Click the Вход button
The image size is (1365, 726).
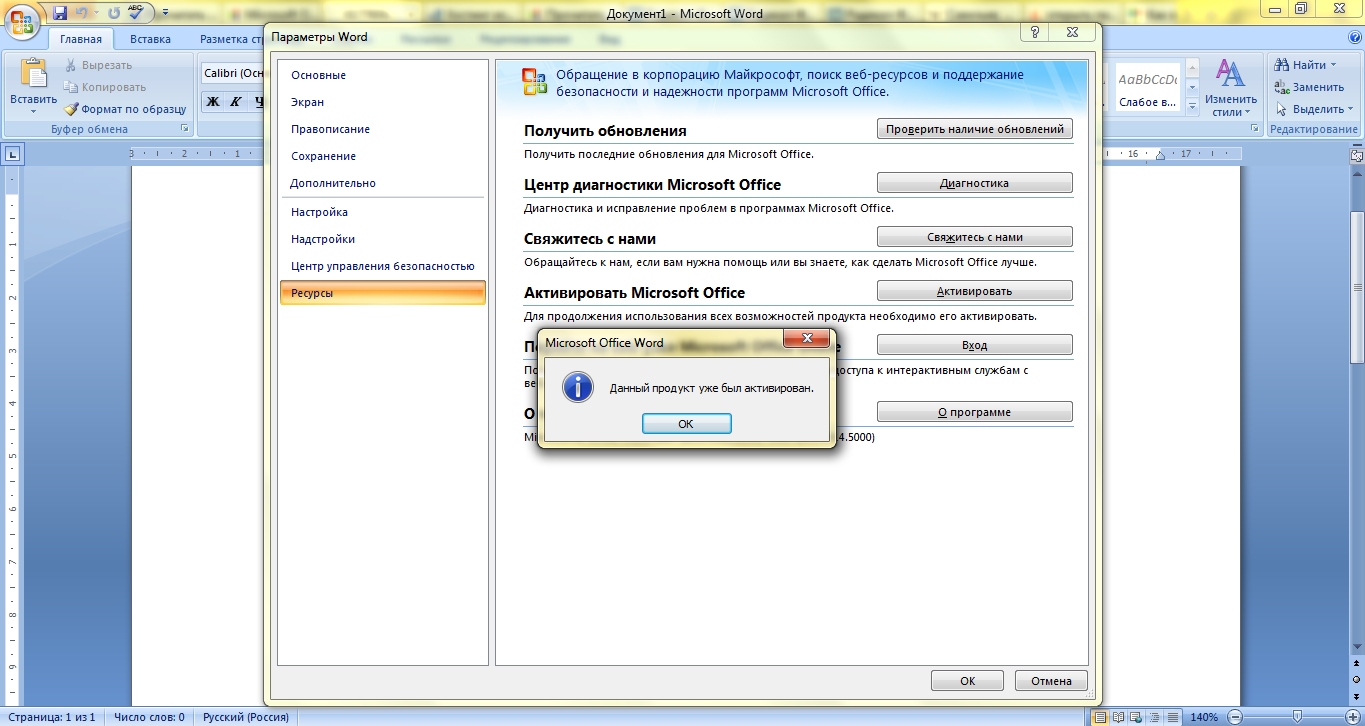(975, 345)
